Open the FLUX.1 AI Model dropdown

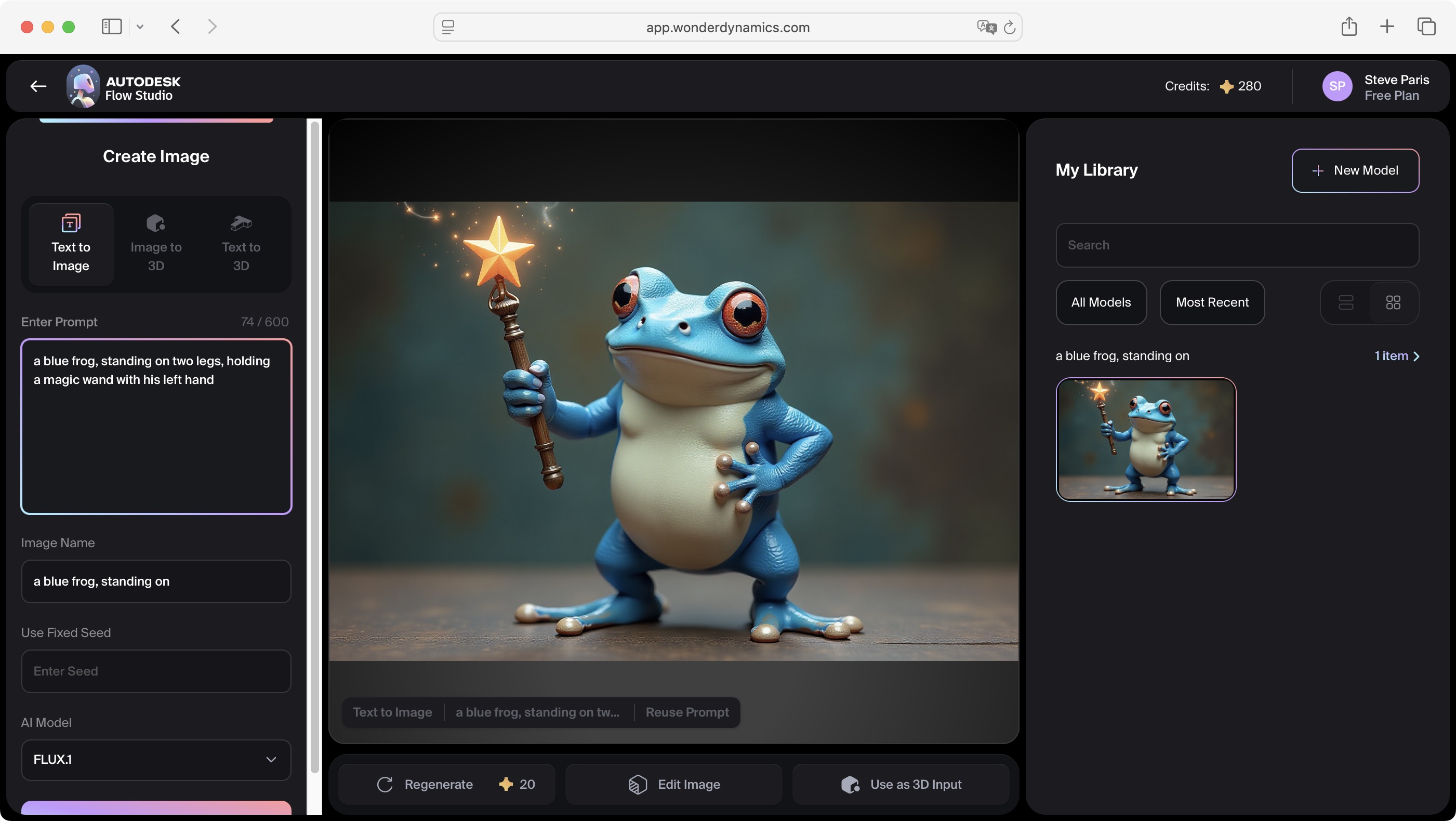156,759
